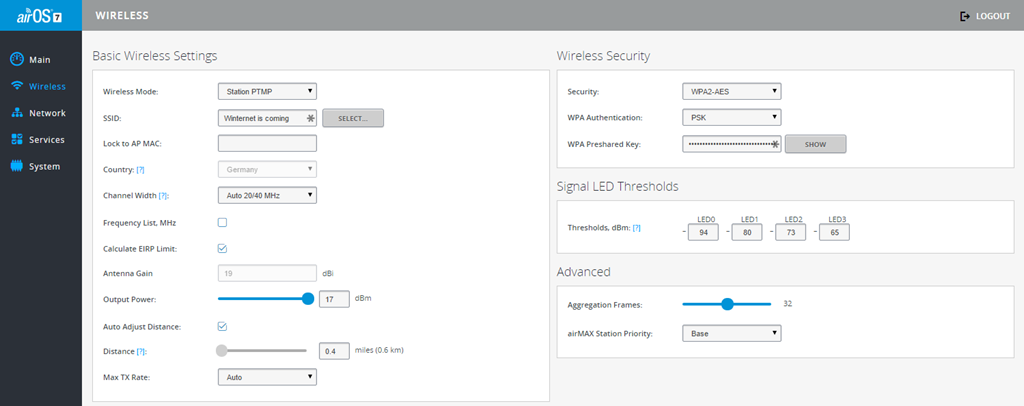Open the Channel Width help [?] link
Image resolution: width=1024 pixels, height=406 pixels.
click(x=163, y=196)
